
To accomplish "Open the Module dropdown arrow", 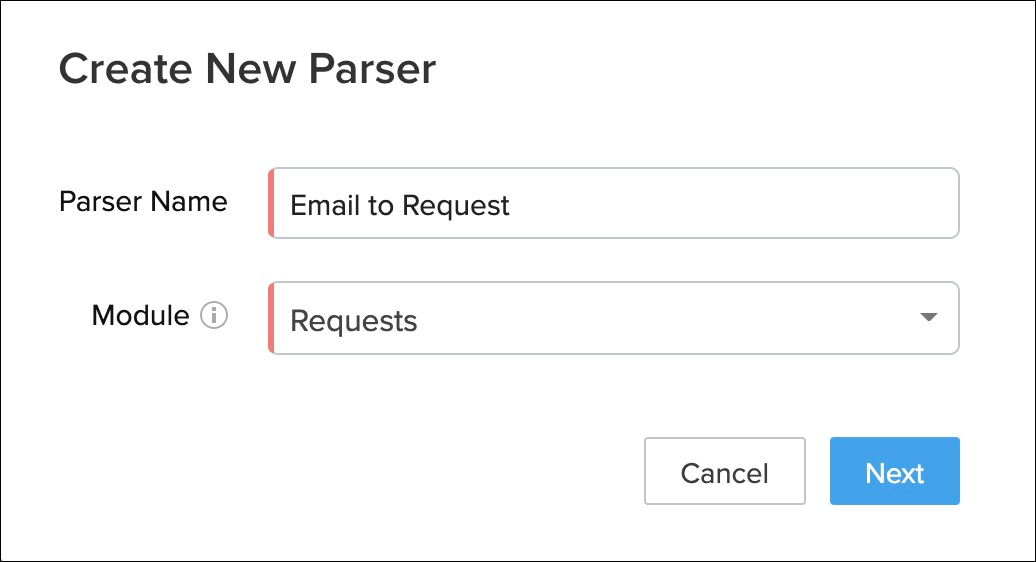I will click(x=928, y=318).
